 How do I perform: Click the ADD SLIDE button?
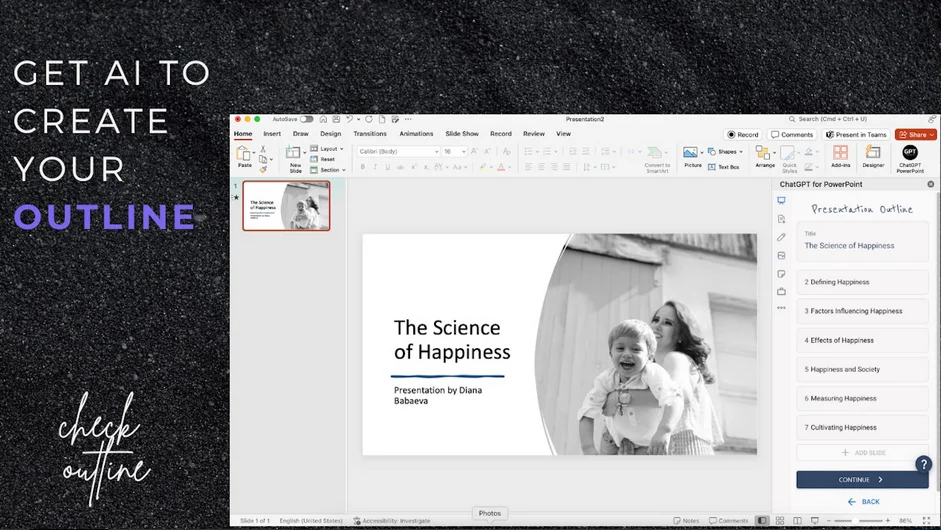click(x=862, y=453)
